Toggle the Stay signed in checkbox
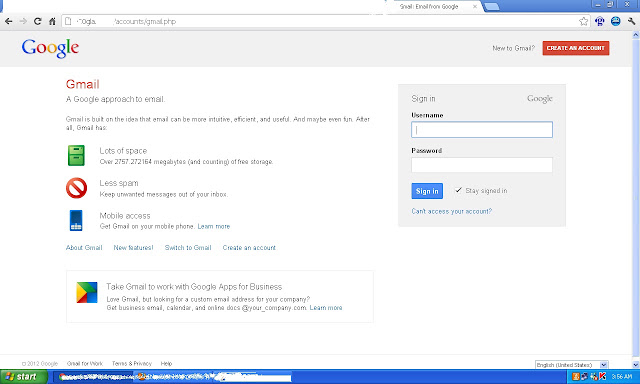Screen dimensions: 640x384 458,190
